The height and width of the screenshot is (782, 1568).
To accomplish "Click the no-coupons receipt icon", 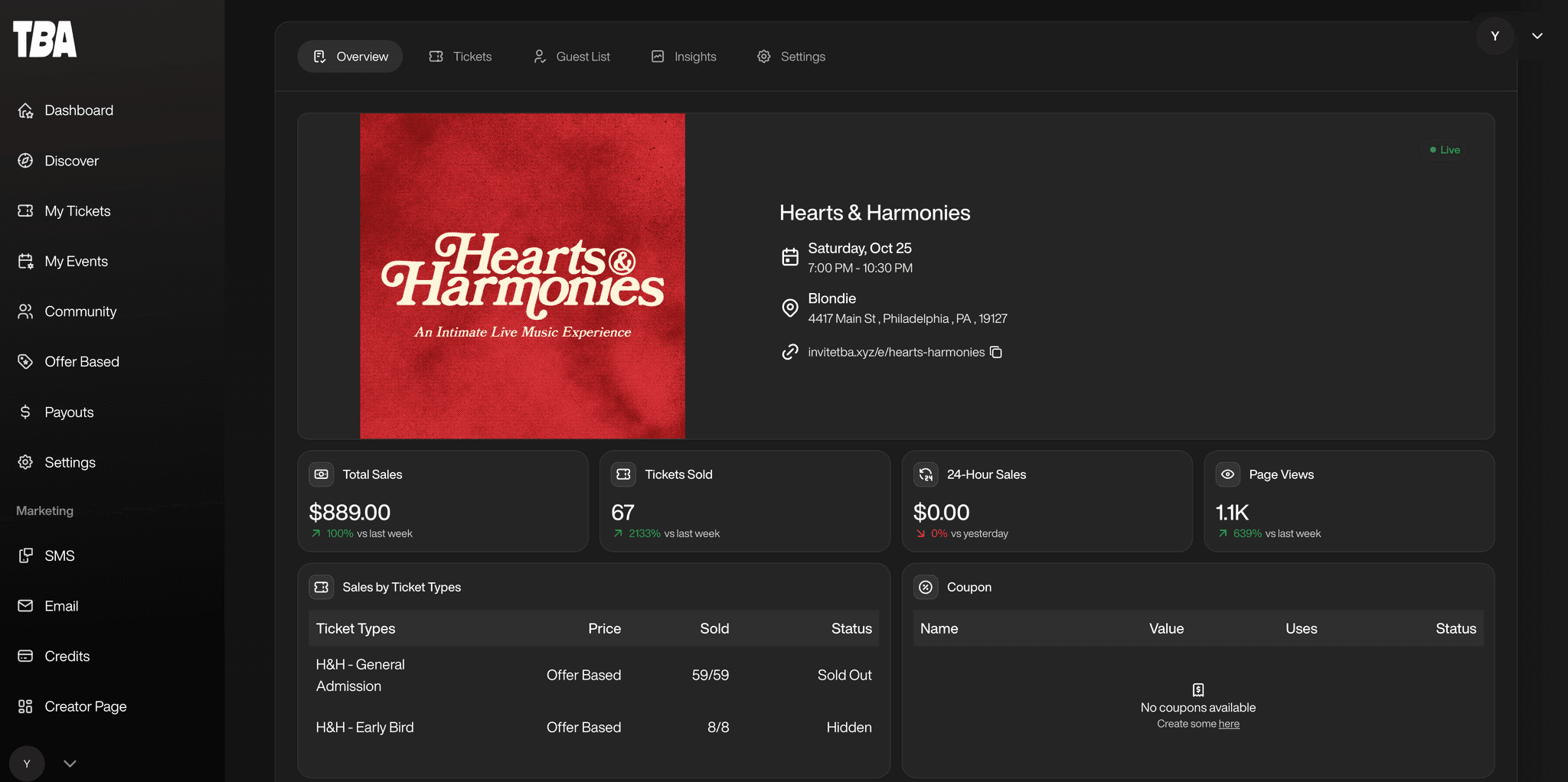I will (1198, 689).
